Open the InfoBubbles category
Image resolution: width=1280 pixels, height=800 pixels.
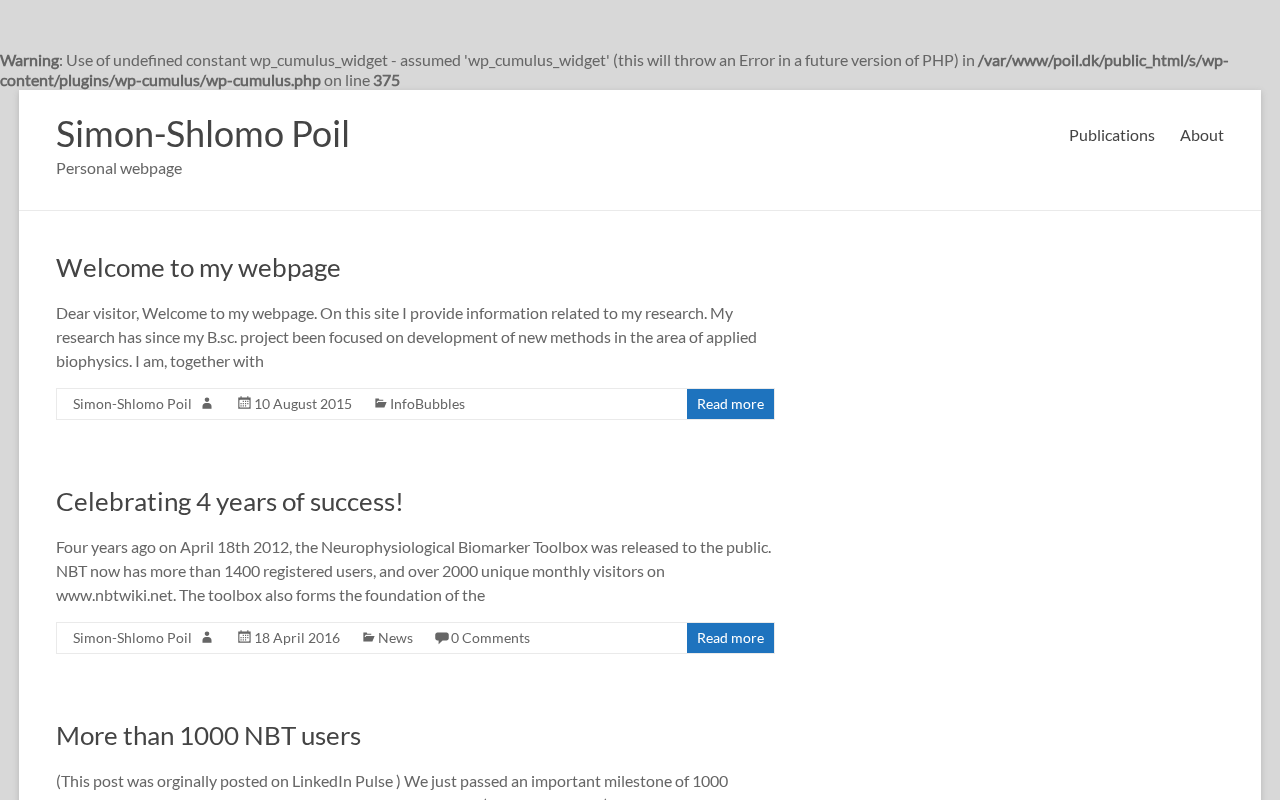427,404
